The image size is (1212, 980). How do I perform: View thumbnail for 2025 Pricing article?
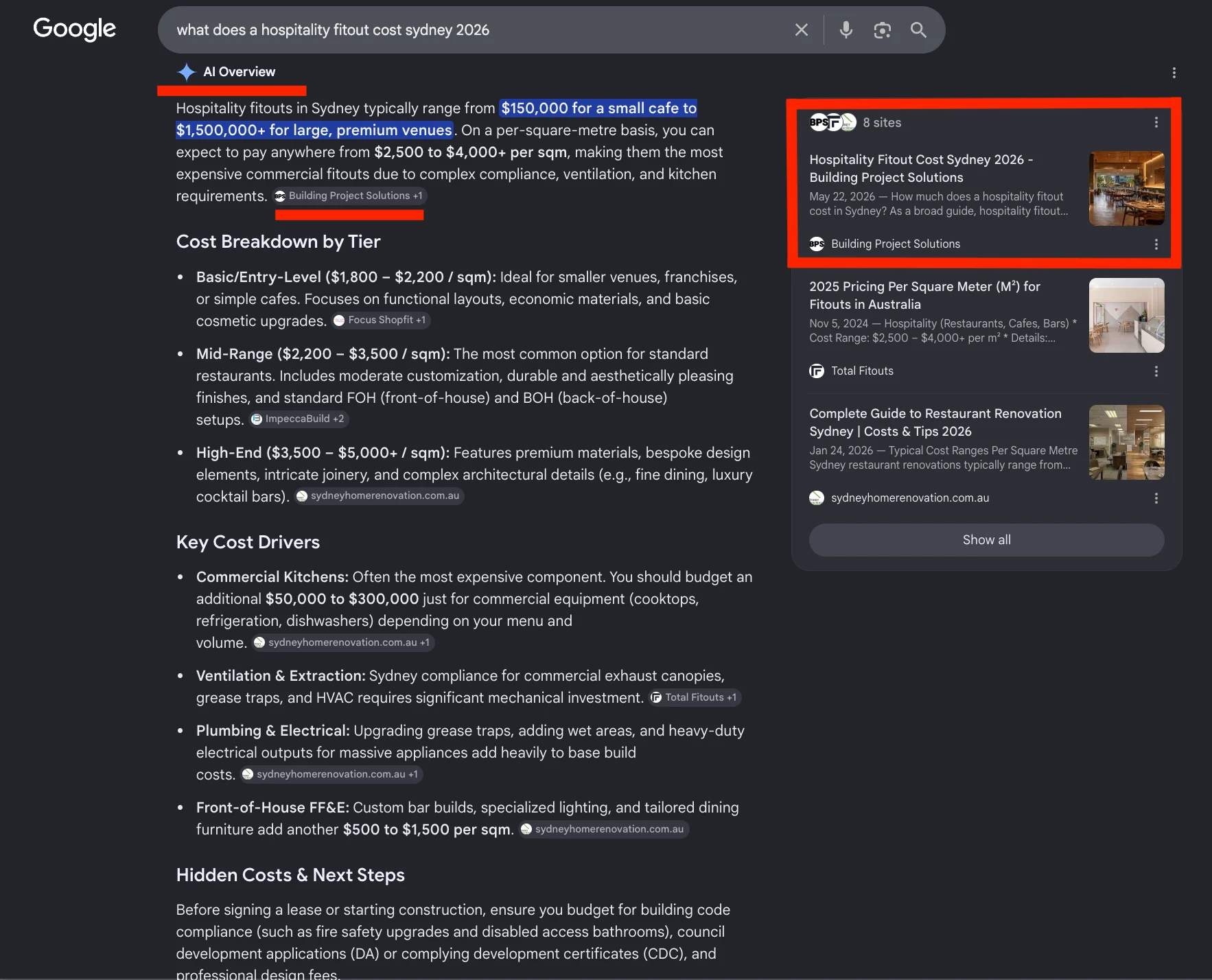pyautogui.click(x=1127, y=316)
